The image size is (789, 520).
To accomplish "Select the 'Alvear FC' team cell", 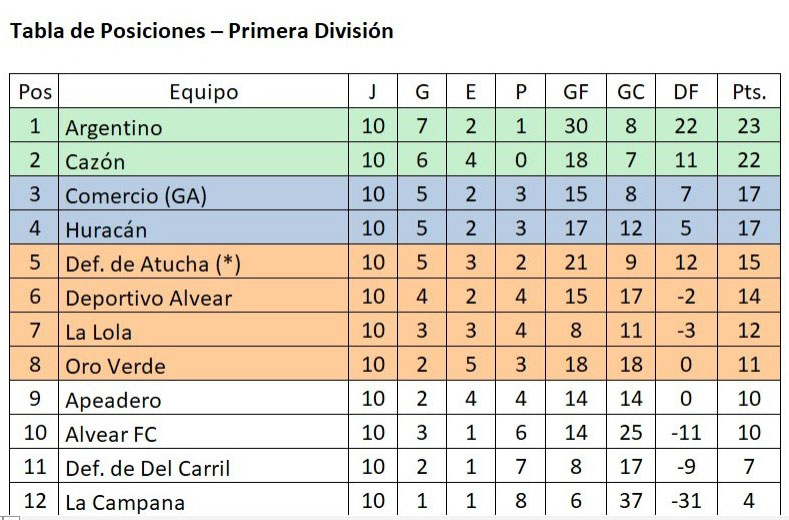I will pyautogui.click(x=203, y=432).
